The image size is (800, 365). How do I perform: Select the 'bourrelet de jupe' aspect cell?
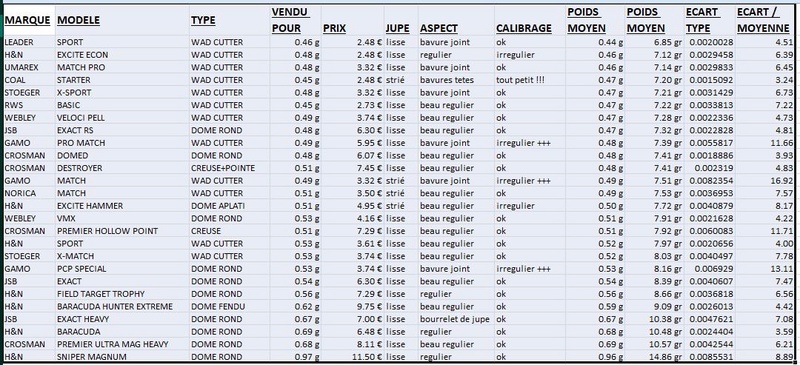tap(456, 319)
